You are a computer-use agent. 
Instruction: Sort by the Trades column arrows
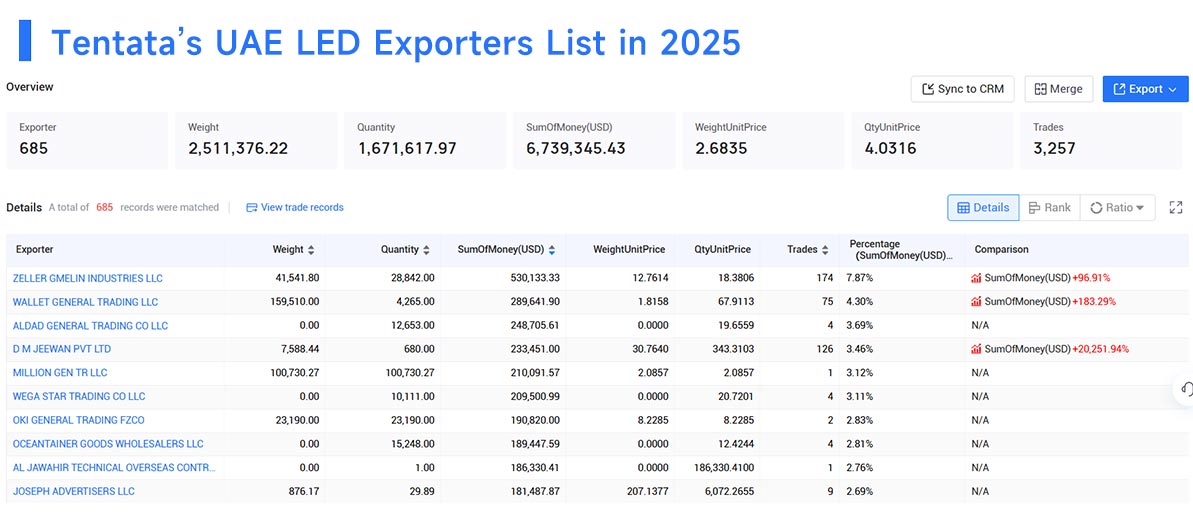tap(825, 249)
